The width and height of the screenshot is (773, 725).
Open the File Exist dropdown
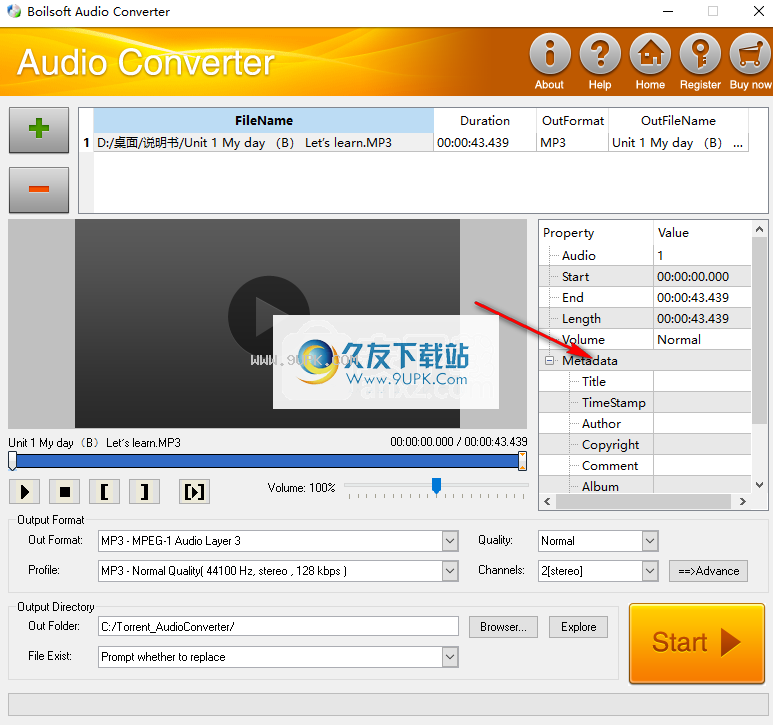(450, 657)
